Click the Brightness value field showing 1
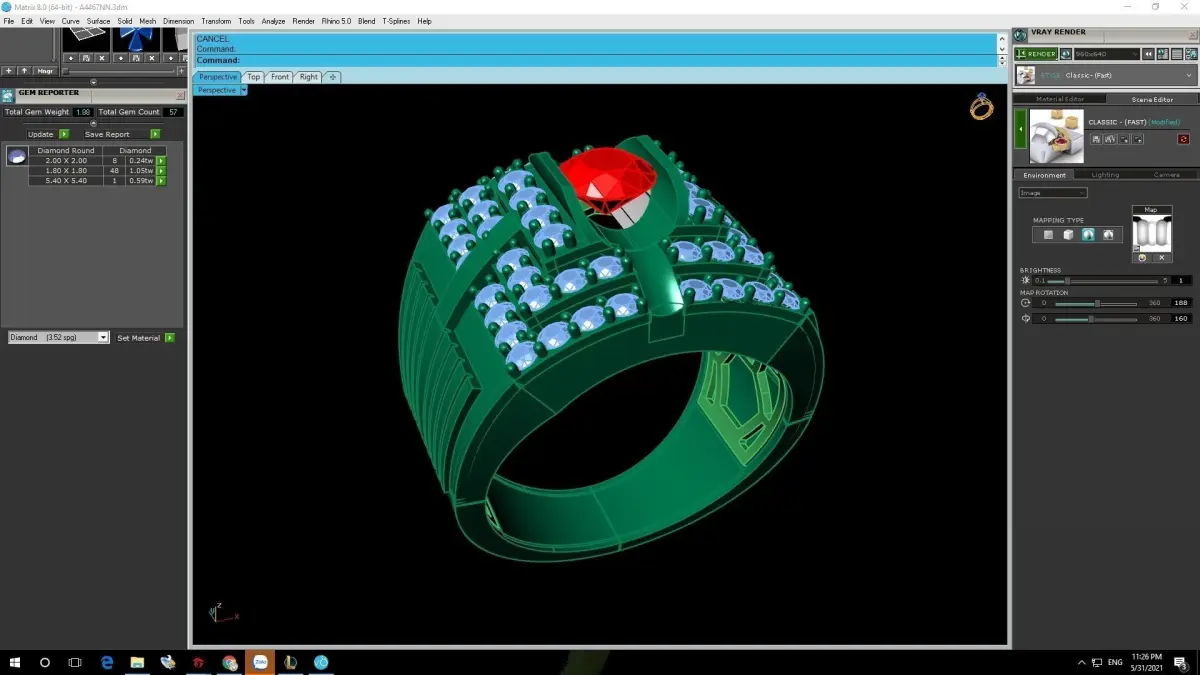 pos(1181,281)
